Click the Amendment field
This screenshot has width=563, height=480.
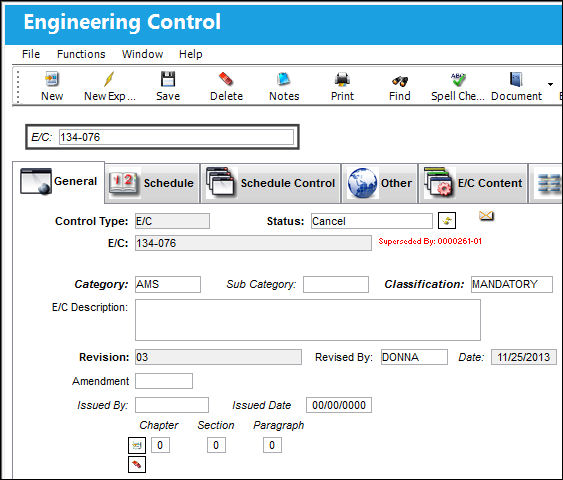point(164,381)
